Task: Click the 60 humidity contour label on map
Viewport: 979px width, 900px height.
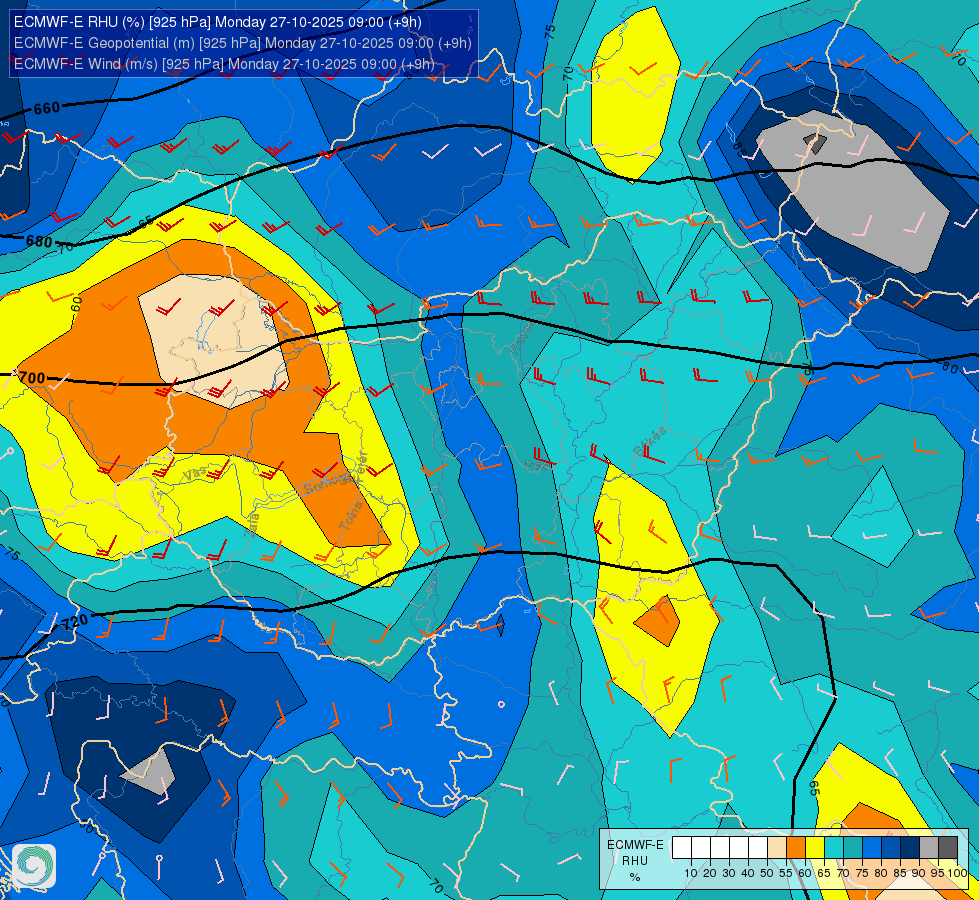Action: pos(76,304)
